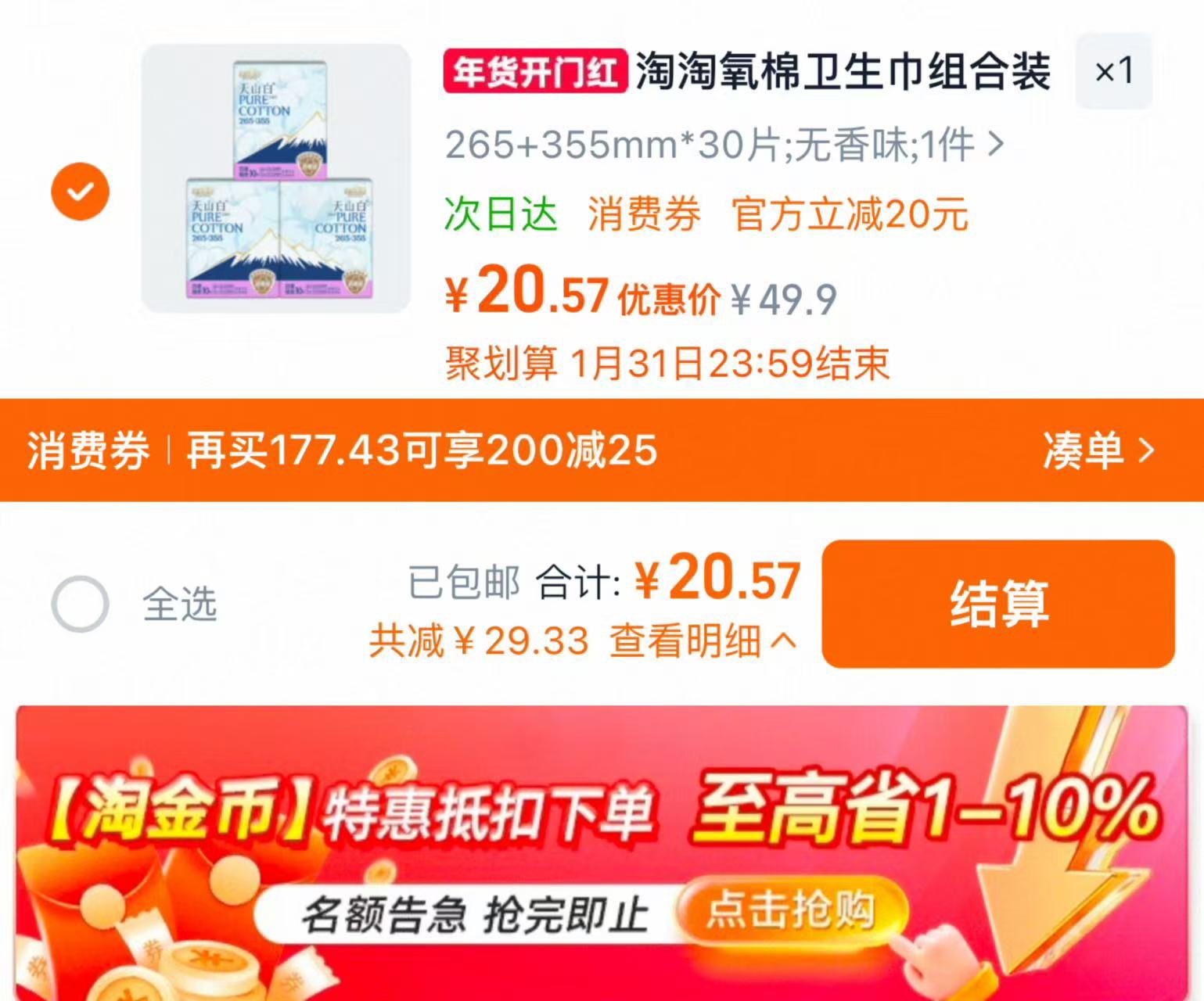
Task: Click the 点击抢购 banner button
Action: click(791, 911)
